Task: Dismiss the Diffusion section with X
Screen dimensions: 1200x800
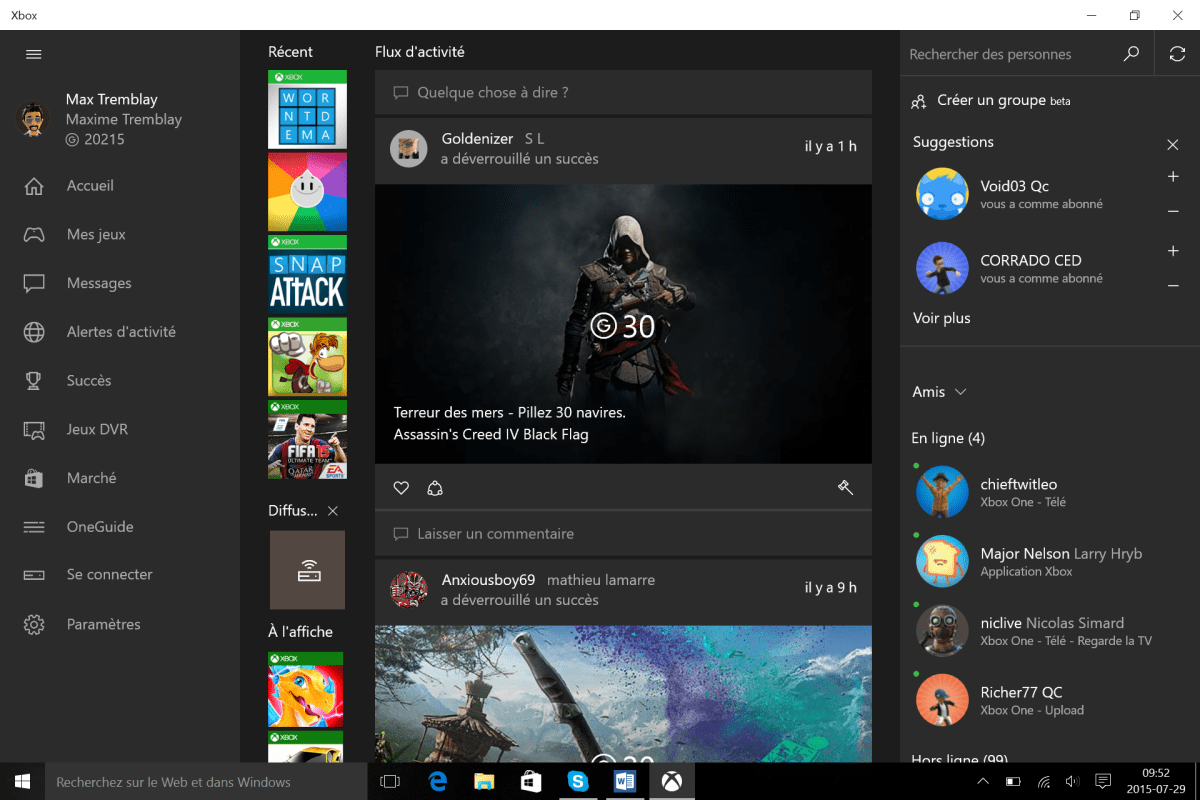Action: (333, 511)
